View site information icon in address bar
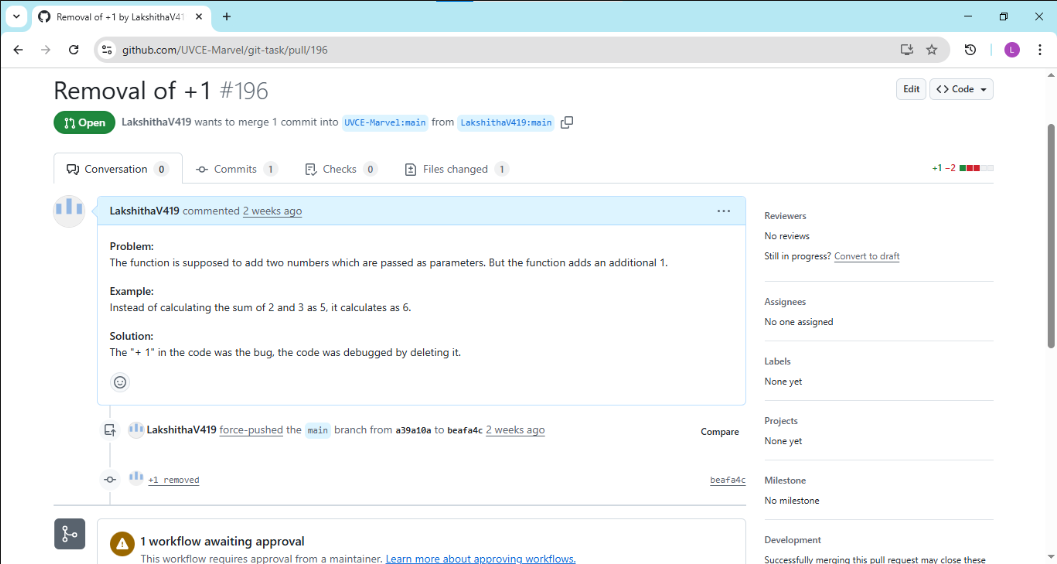1057x564 pixels. pyautogui.click(x=107, y=50)
